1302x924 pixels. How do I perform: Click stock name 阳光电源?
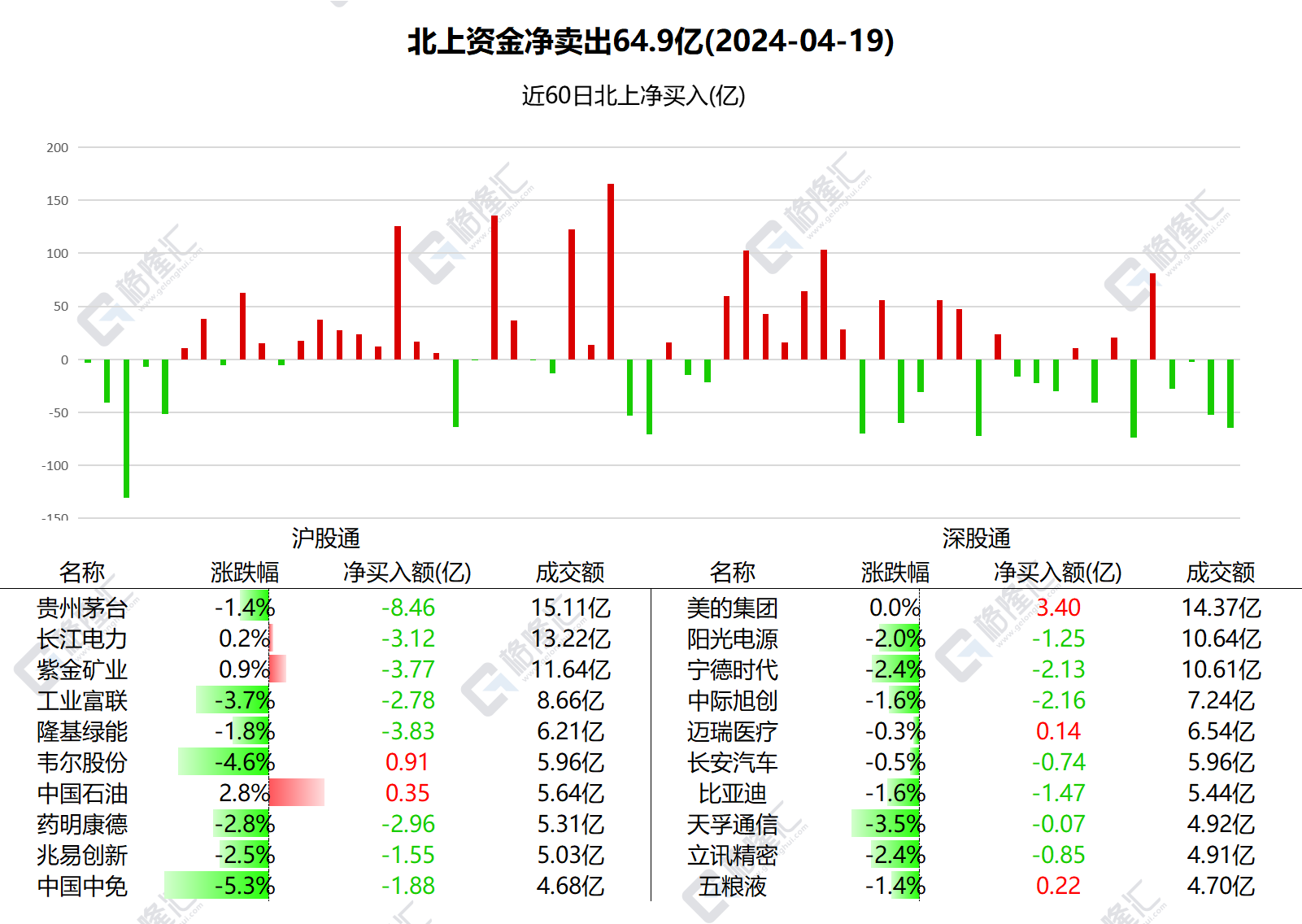(733, 639)
